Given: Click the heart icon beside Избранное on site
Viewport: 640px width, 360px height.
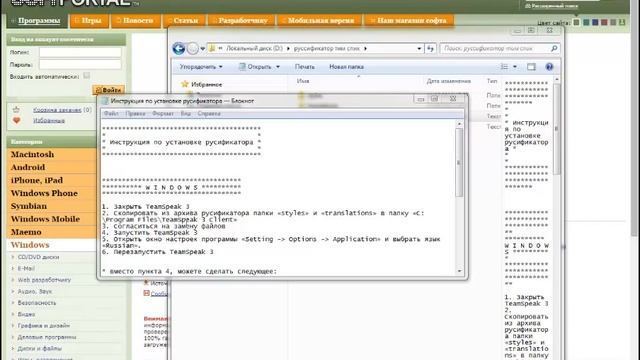Looking at the screenshot, I should tap(16, 120).
